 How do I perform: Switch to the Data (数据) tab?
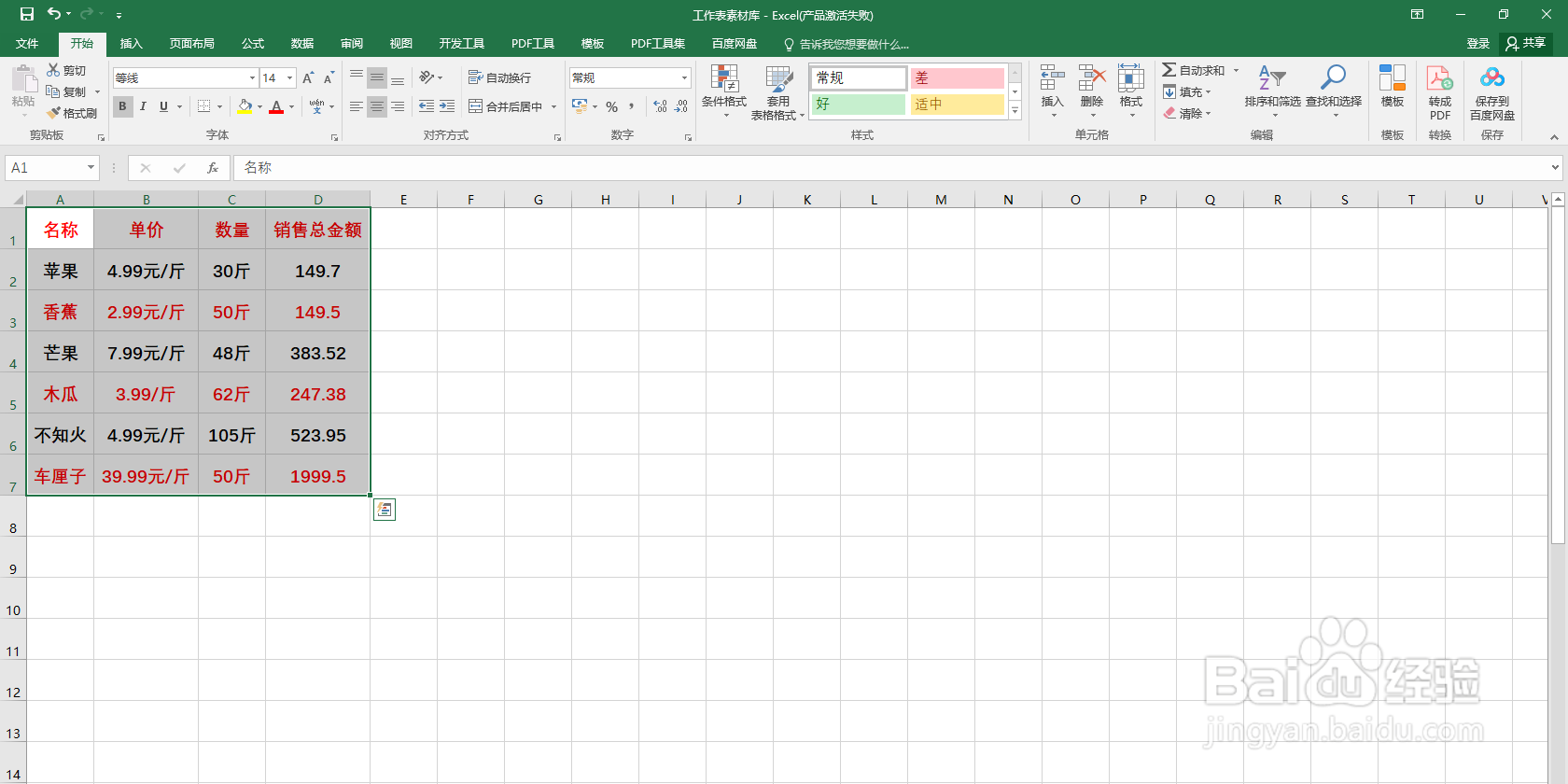pos(302,44)
